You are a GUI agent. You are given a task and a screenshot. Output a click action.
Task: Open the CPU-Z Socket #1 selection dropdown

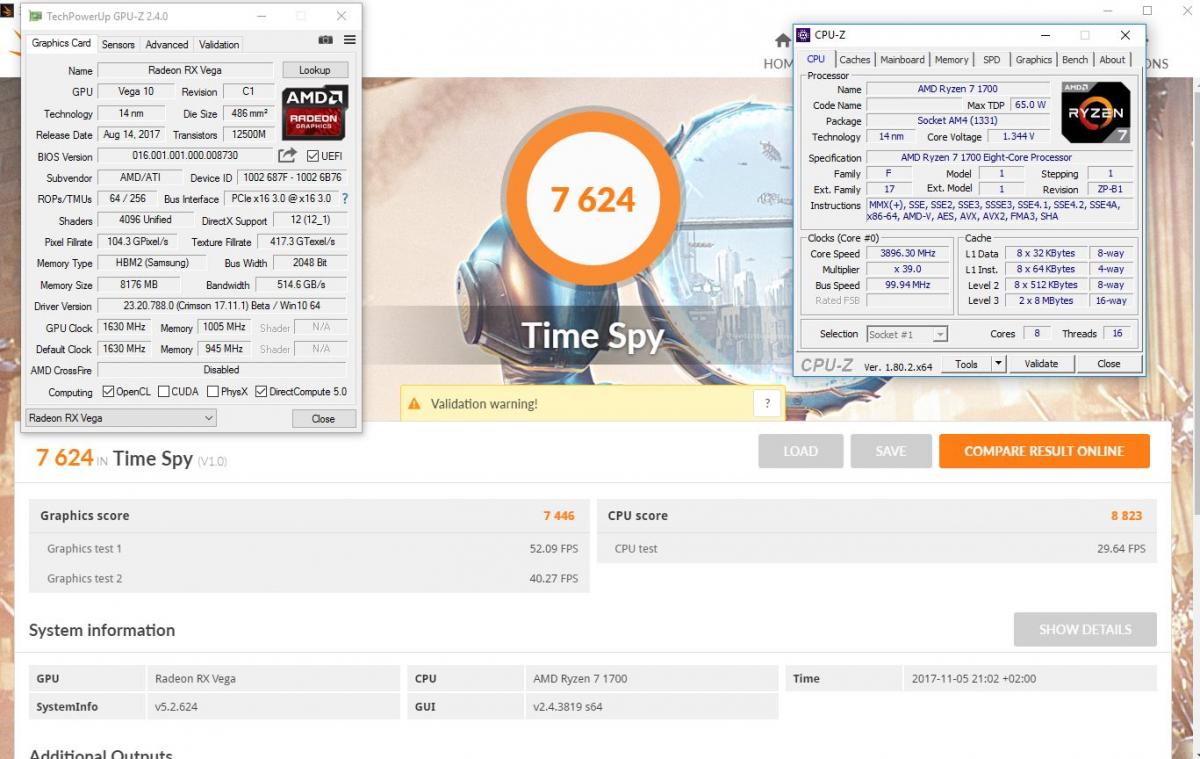(907, 334)
